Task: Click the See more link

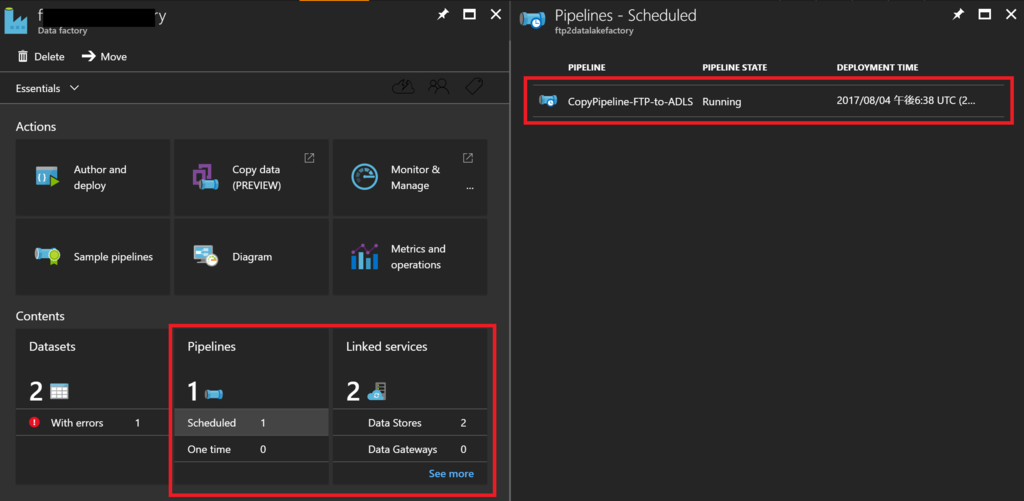Action: 451,474
